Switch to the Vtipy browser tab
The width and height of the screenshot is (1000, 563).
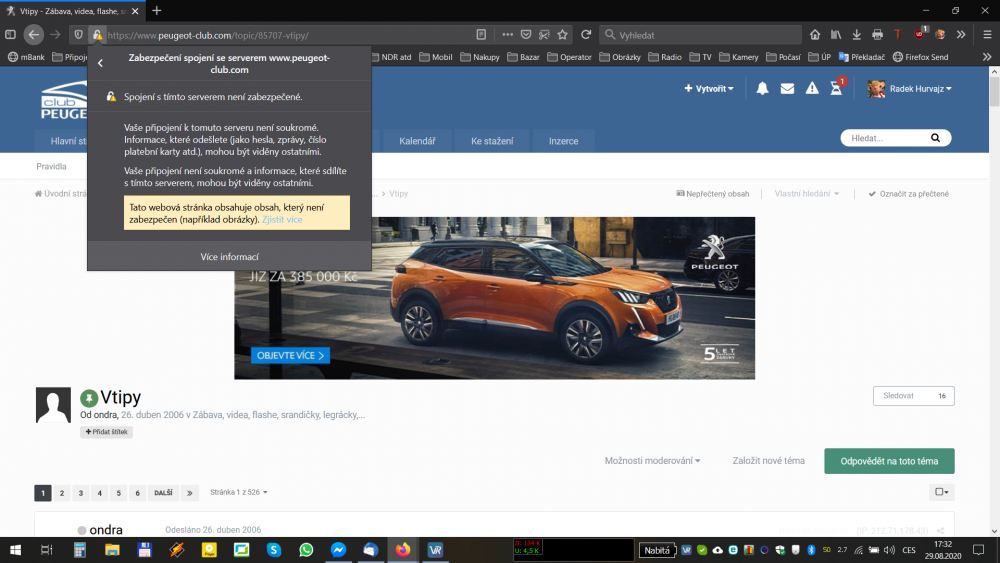tap(71, 11)
